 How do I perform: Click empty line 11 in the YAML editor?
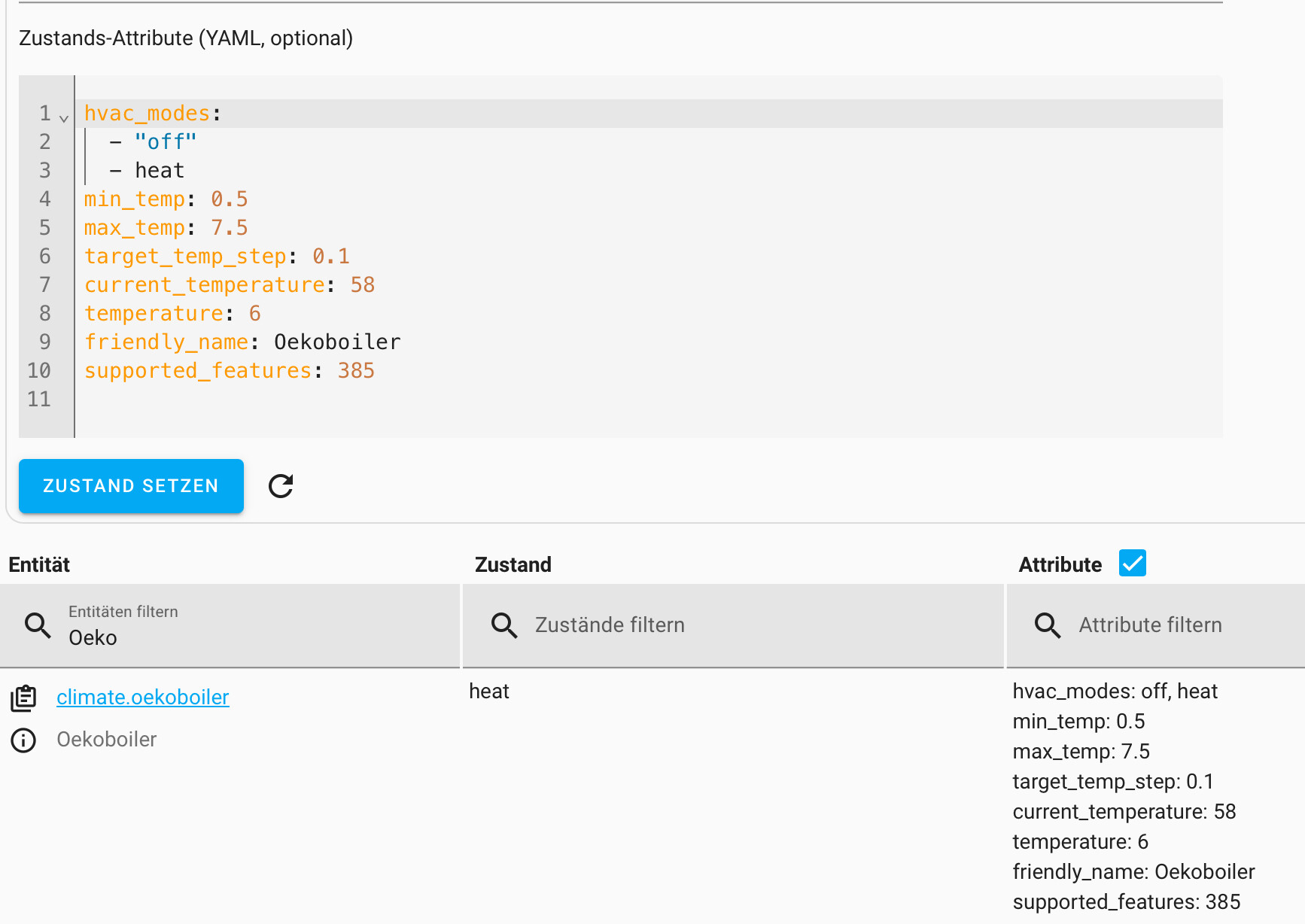pyautogui.click(x=649, y=400)
